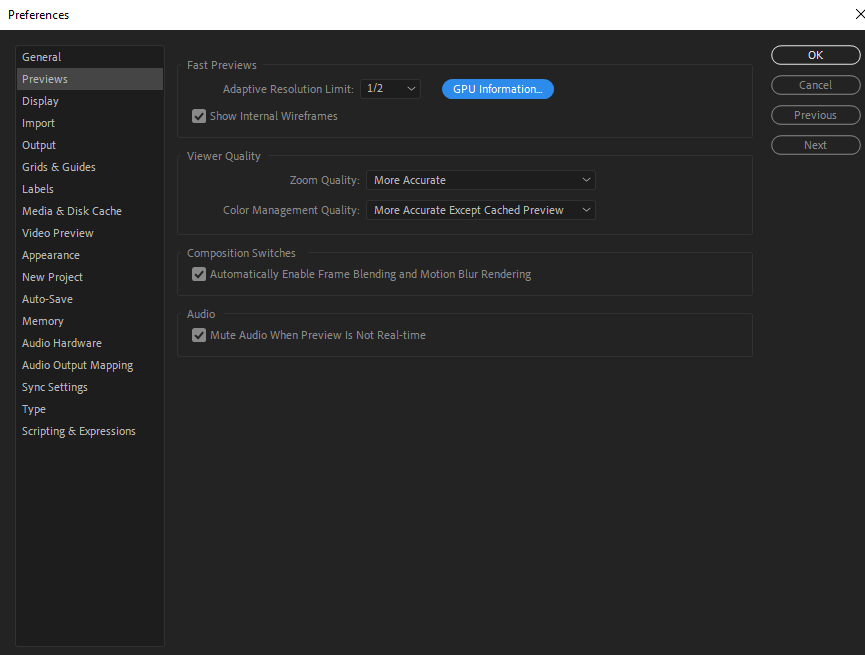Select the Import preferences category
The image size is (865, 655).
point(38,122)
